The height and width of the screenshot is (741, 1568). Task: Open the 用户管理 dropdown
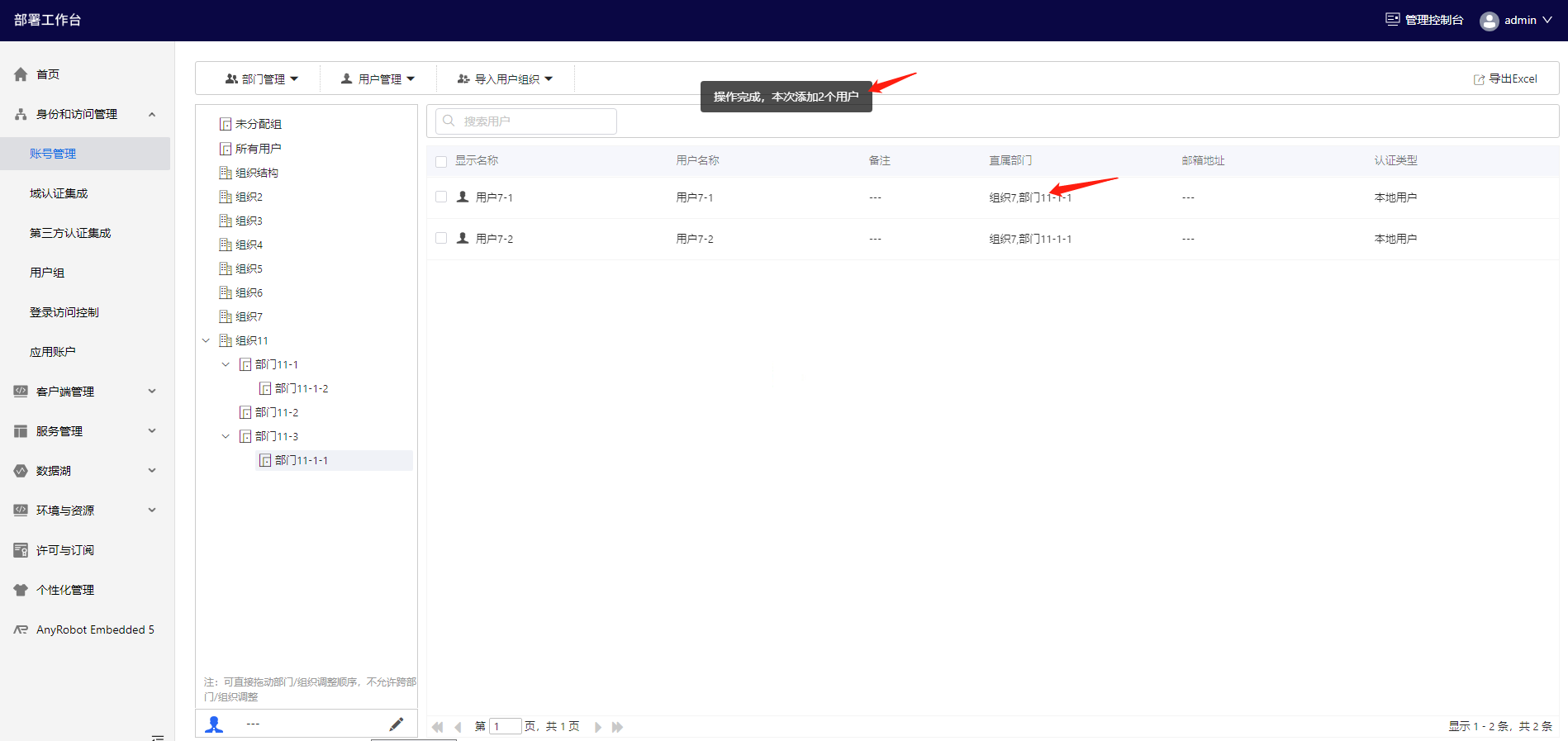point(378,79)
